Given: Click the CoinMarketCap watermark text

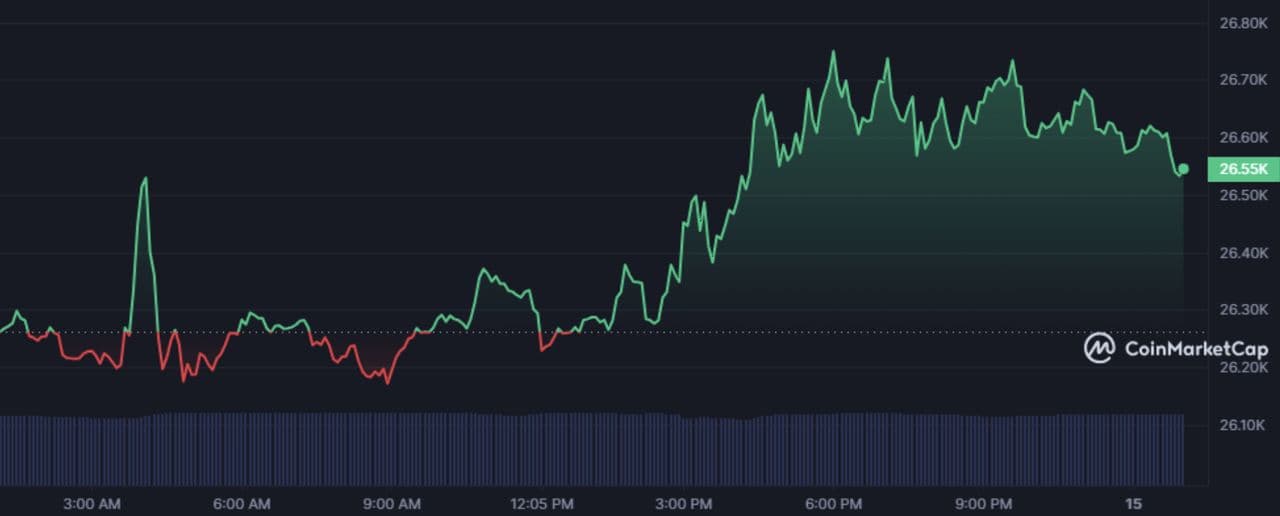Looking at the screenshot, I should click(1196, 349).
